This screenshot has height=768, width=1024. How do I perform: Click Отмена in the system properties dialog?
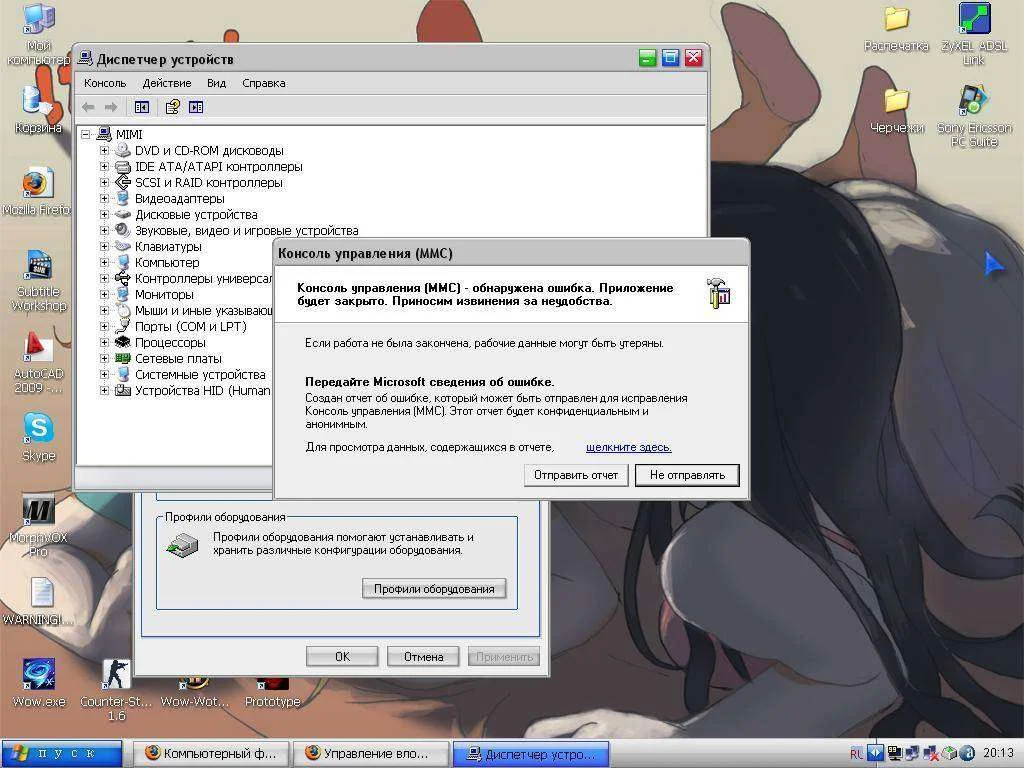pyautogui.click(x=423, y=656)
